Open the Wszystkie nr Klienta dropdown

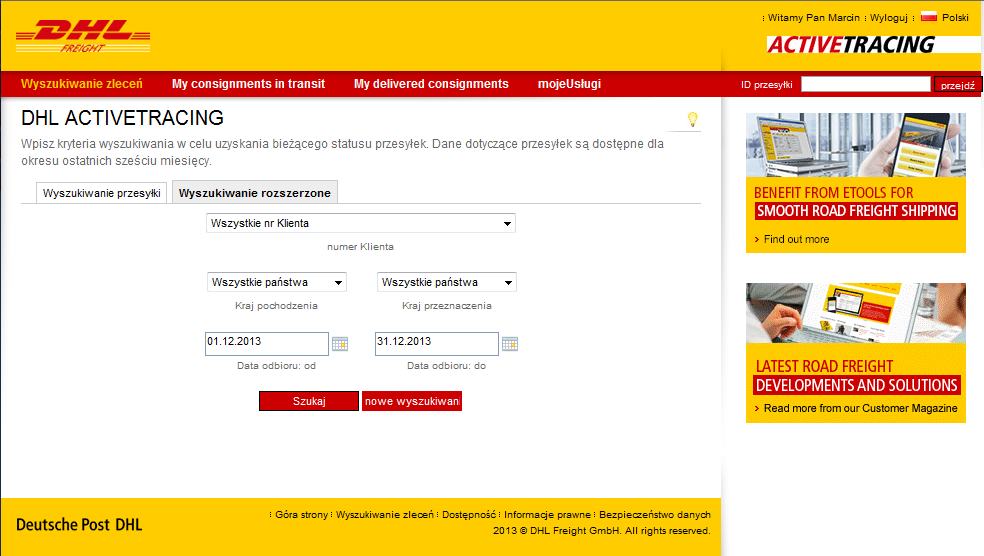(x=361, y=223)
